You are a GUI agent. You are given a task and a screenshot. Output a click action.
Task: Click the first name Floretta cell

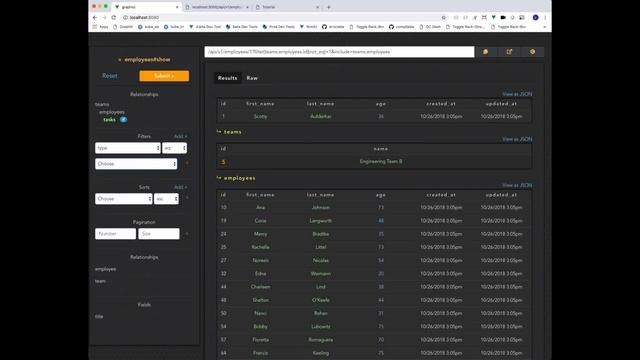tap(260, 340)
